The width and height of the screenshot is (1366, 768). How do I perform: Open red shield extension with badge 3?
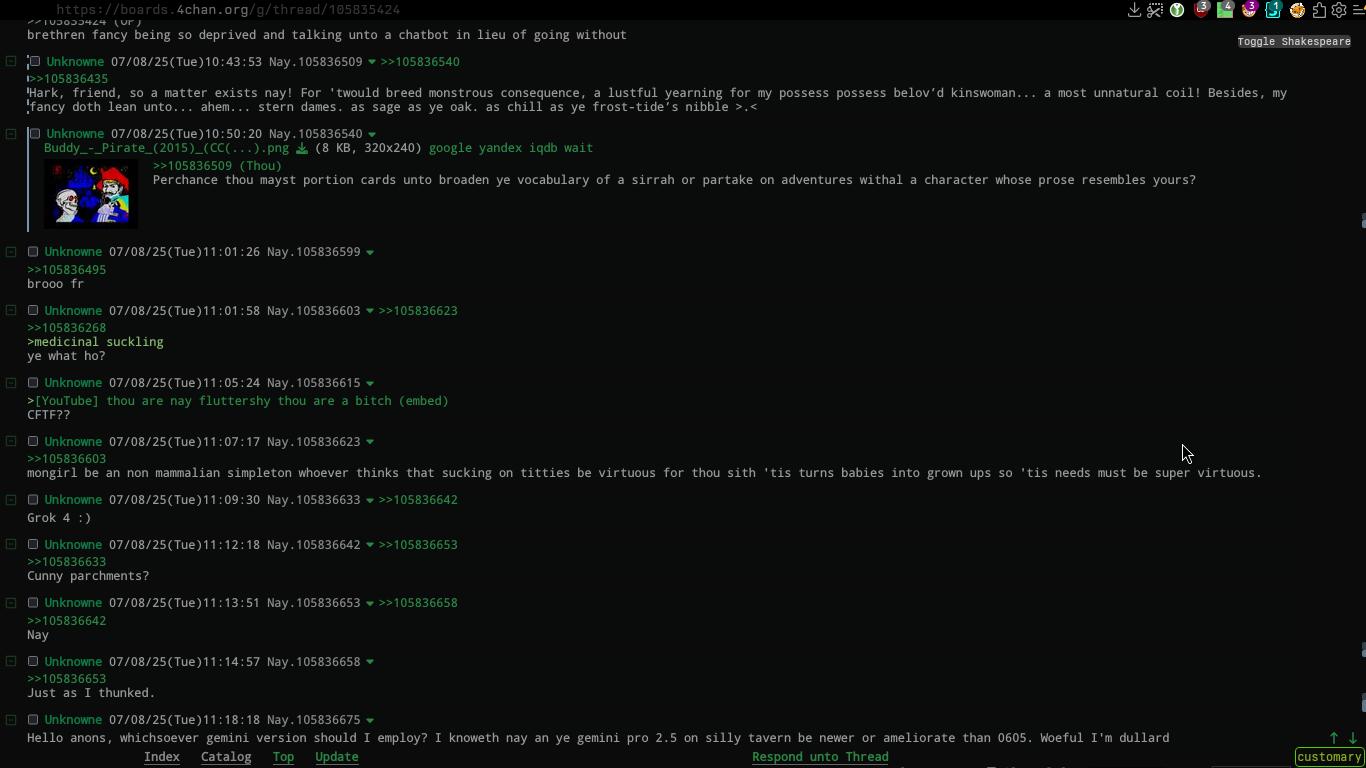pos(1201,10)
